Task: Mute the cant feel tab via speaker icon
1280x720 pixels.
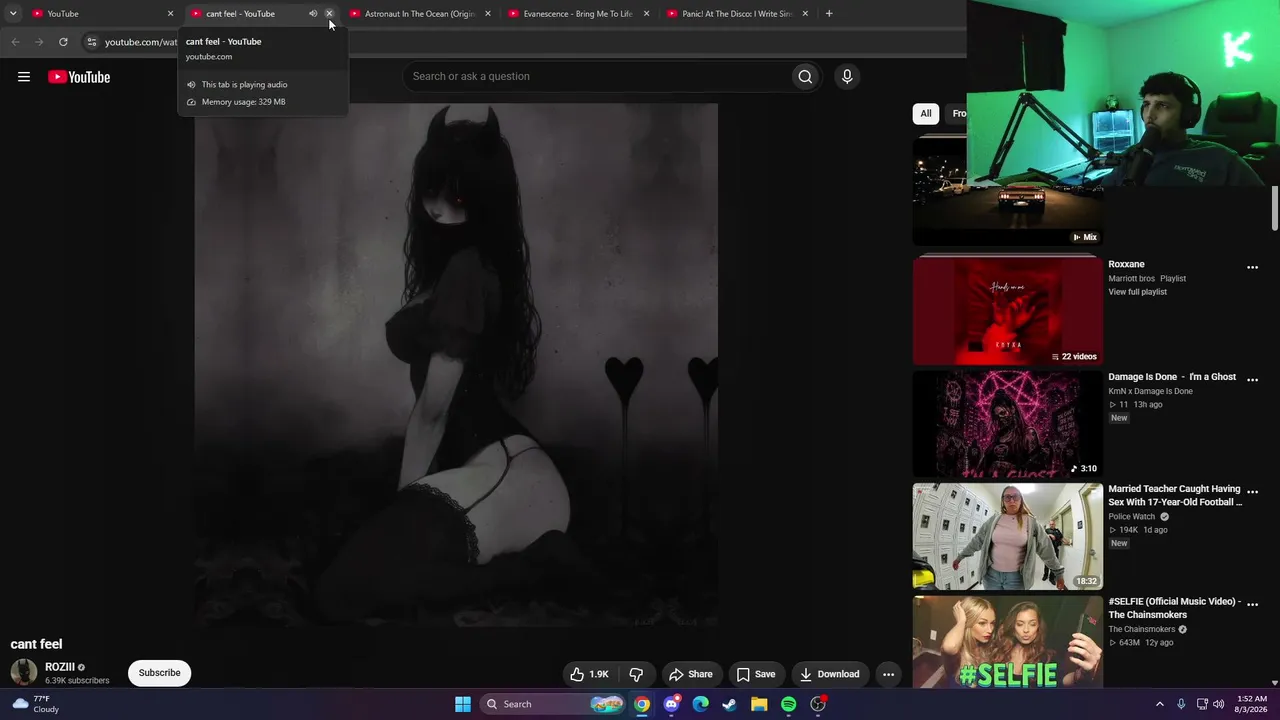Action: coord(313,14)
